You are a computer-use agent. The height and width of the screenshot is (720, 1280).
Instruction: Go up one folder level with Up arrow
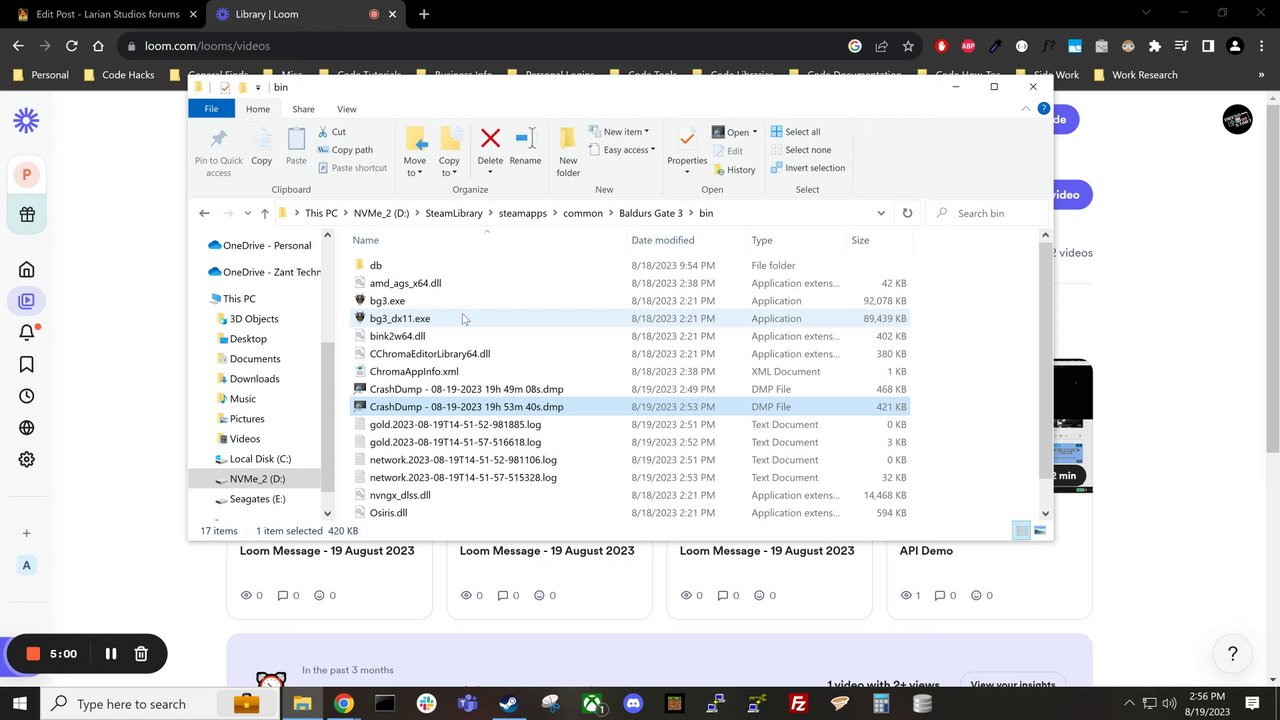click(265, 213)
